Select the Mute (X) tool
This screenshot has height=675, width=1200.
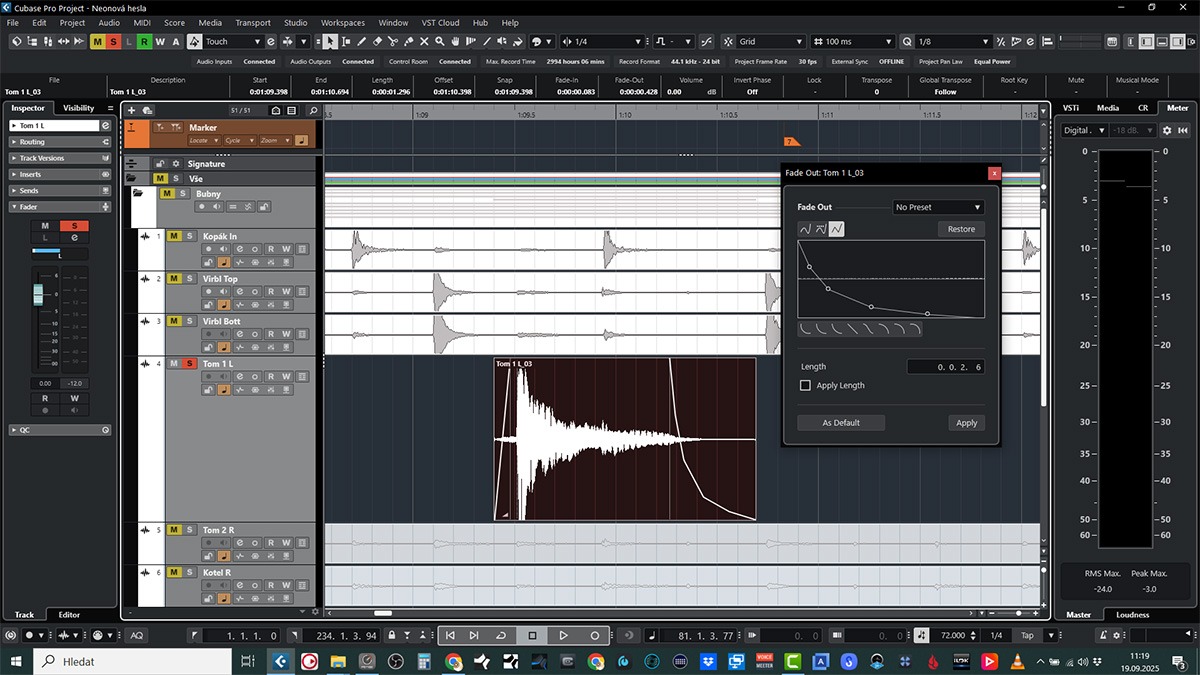click(x=424, y=41)
